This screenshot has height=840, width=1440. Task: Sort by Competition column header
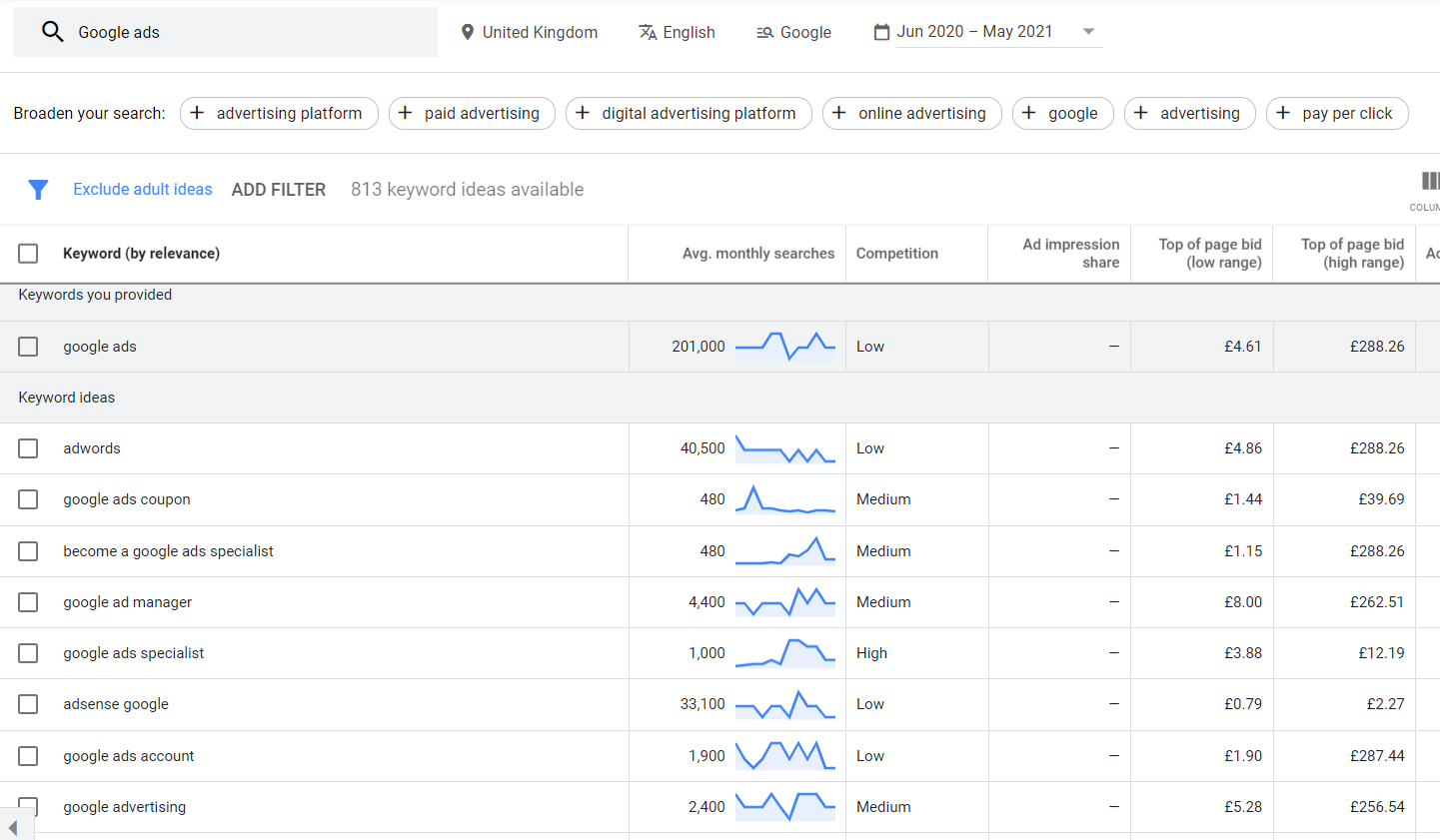point(897,254)
